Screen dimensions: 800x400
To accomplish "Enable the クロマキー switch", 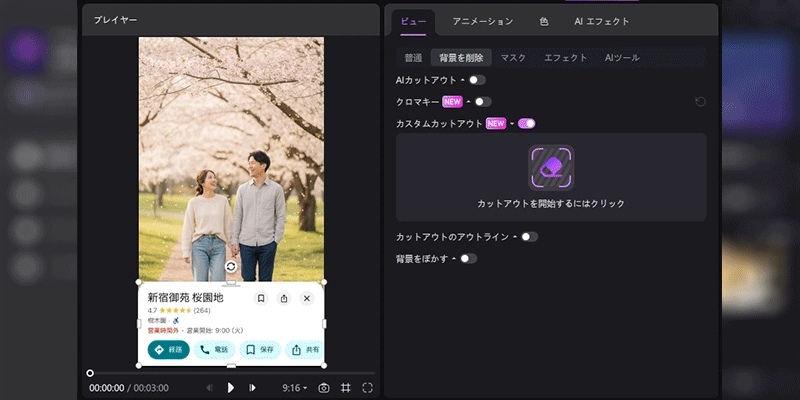I will point(483,102).
